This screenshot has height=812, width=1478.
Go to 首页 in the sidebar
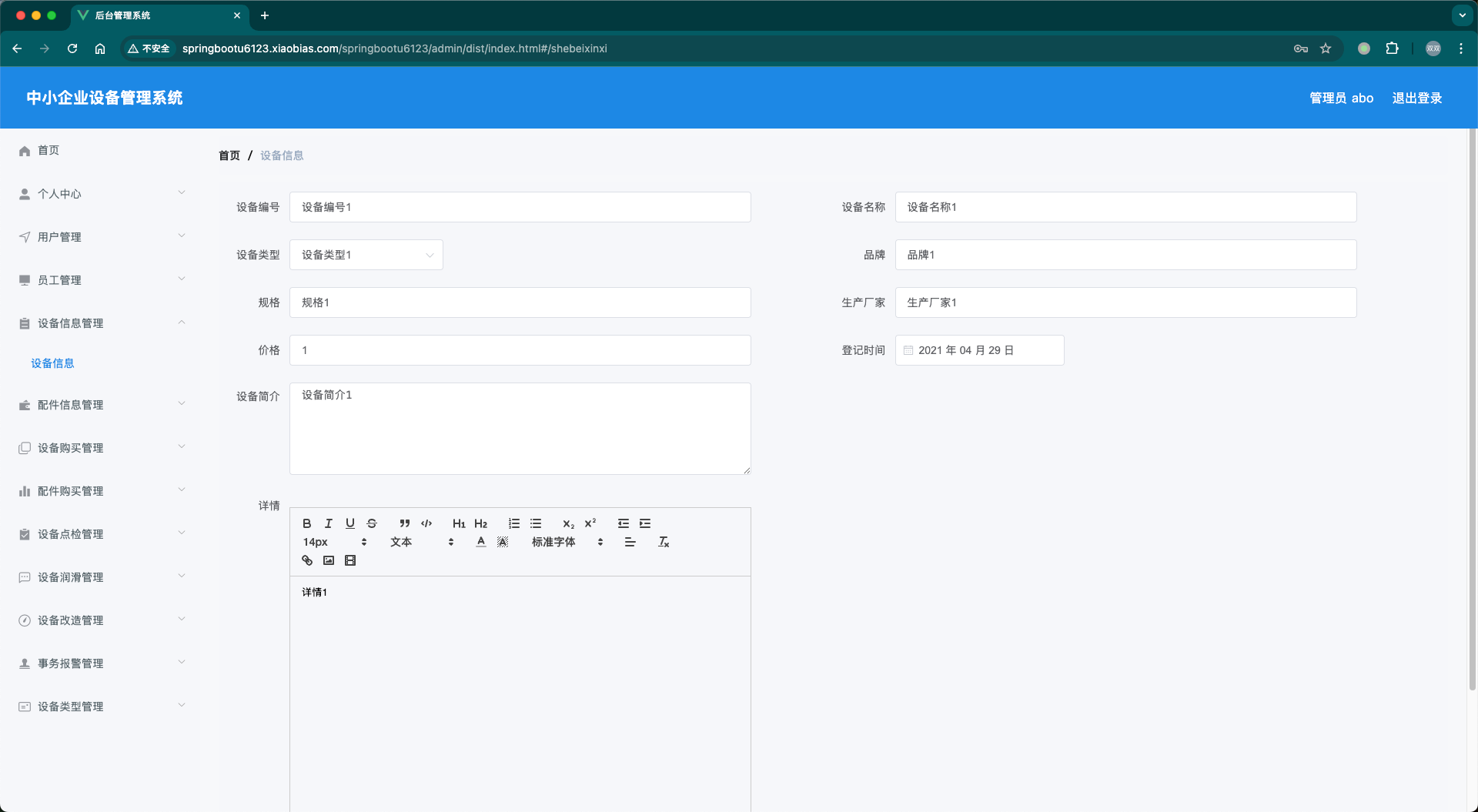[102, 151]
